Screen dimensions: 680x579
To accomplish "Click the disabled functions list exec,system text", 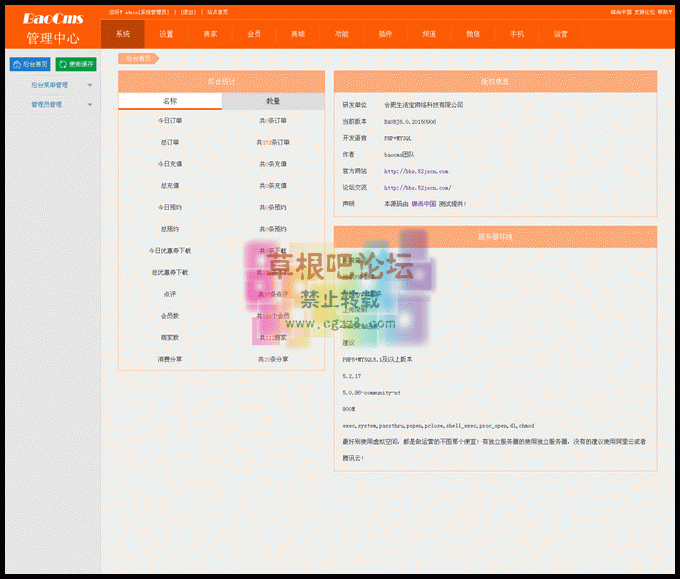I will 438,426.
